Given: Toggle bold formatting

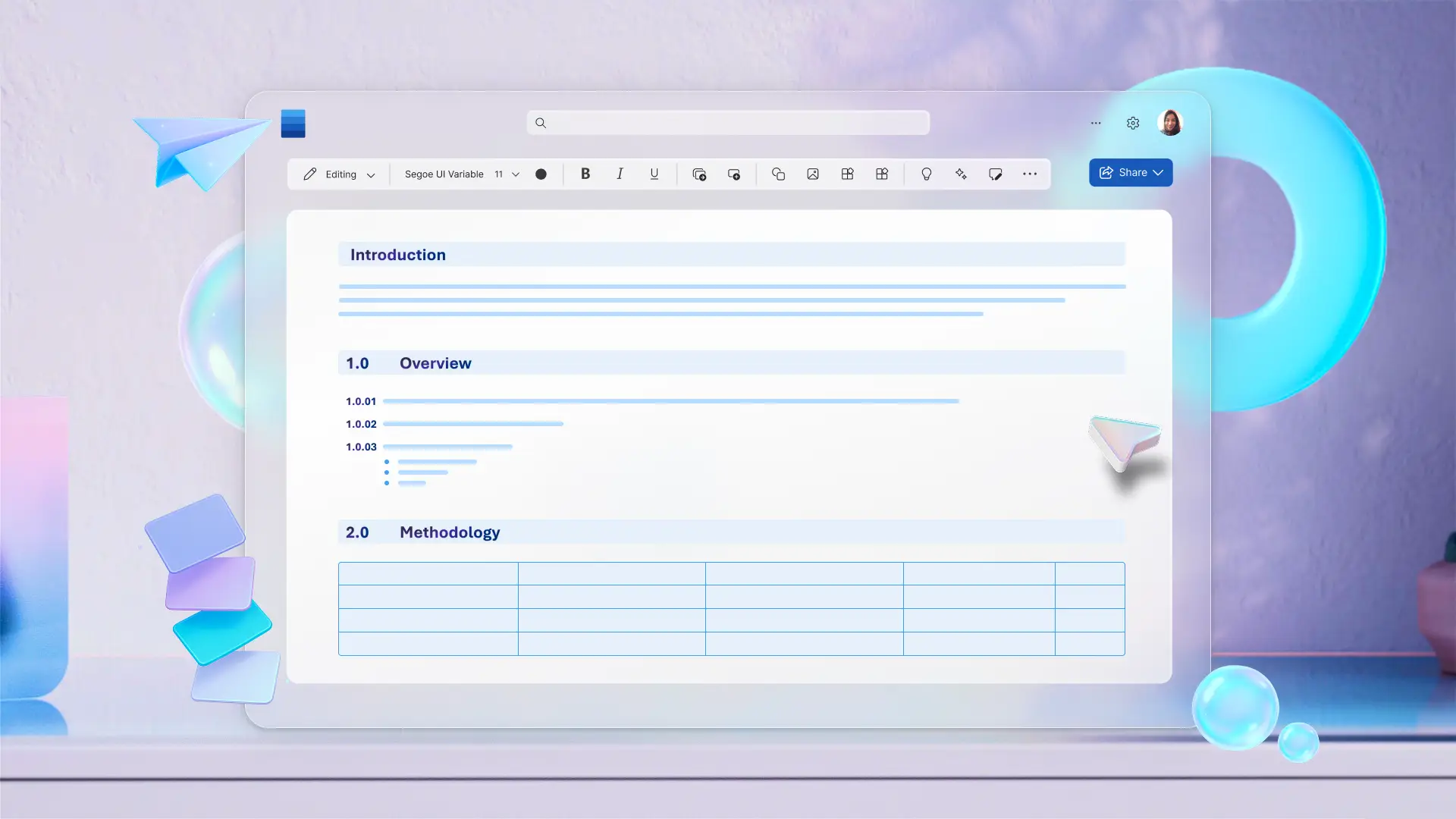Looking at the screenshot, I should [x=585, y=174].
